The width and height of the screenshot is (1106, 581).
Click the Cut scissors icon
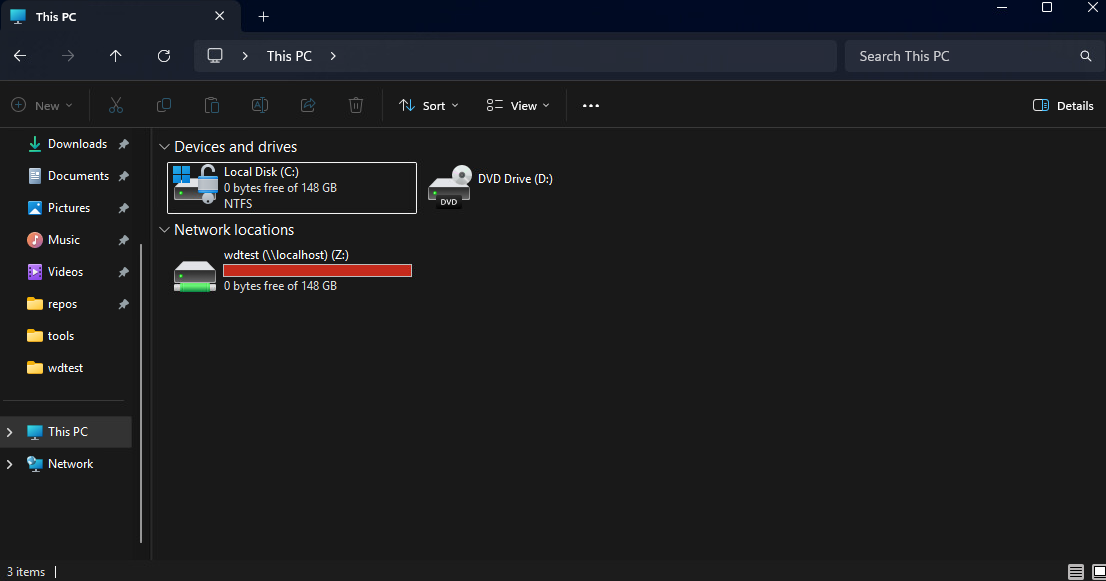(x=116, y=106)
